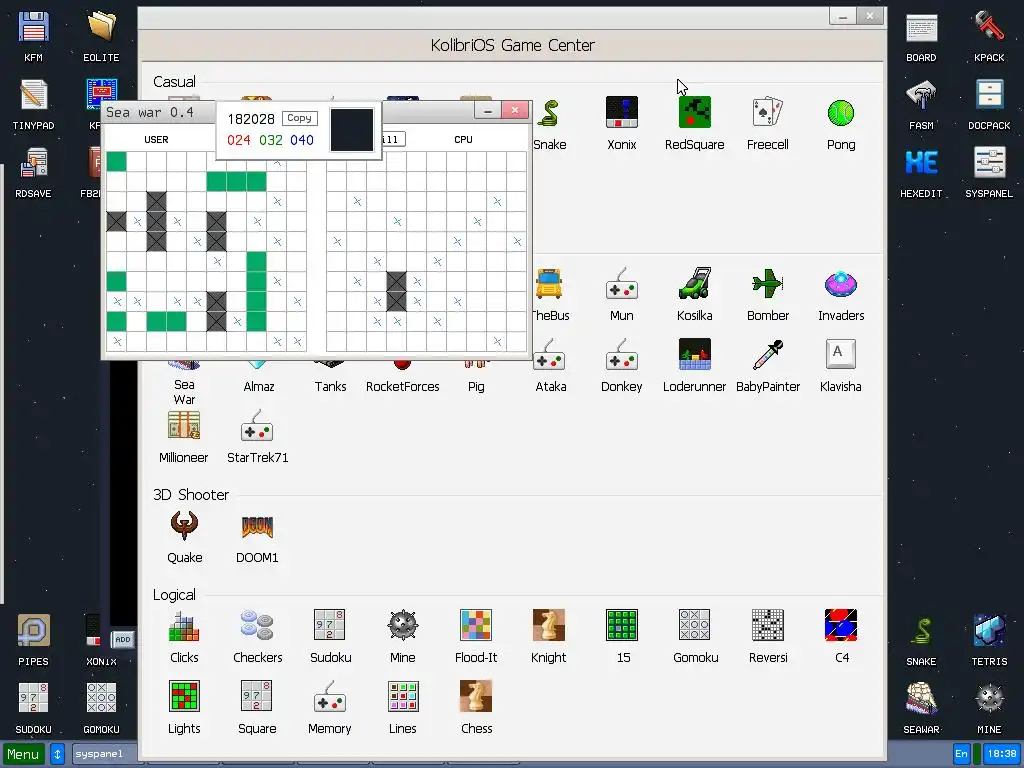Screen dimensions: 1024x768
Task: Open Sudoku in Game Center
Action: click(x=330, y=637)
